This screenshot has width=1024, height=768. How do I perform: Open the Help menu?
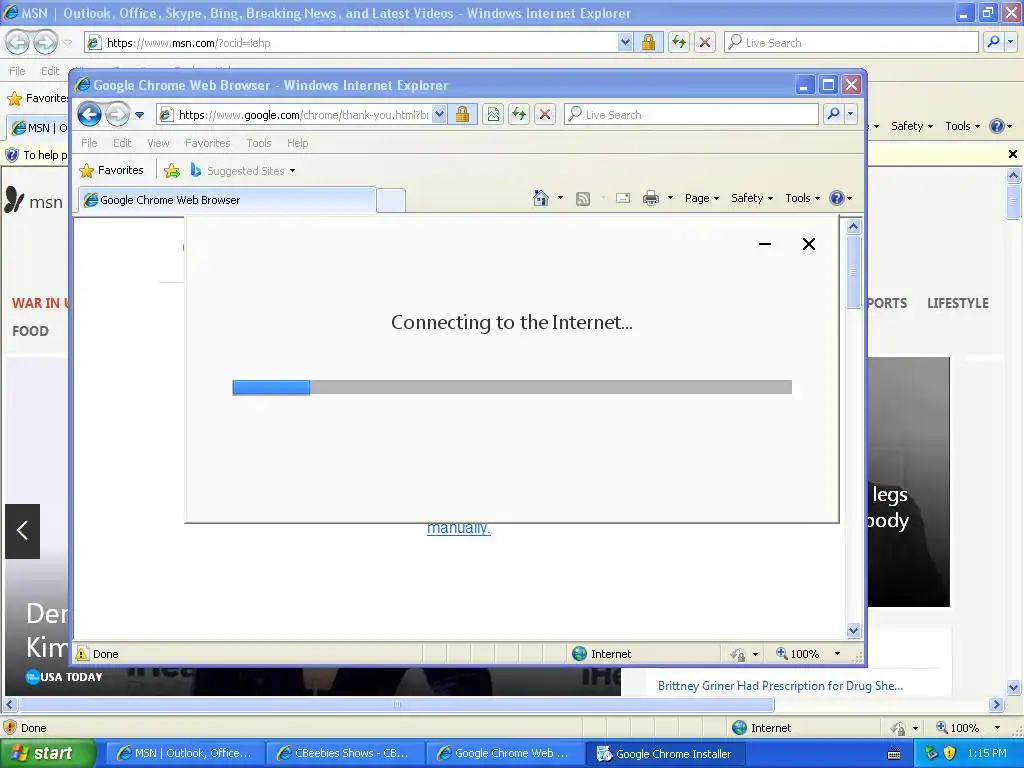coord(298,143)
